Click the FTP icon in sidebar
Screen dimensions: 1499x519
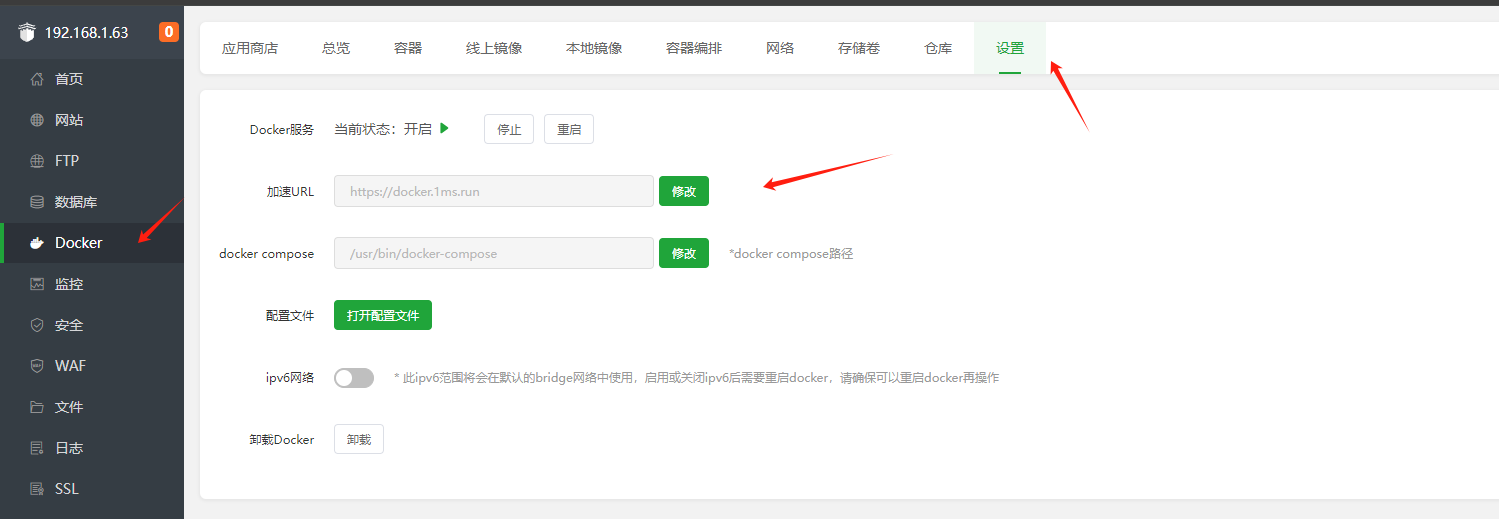37,161
